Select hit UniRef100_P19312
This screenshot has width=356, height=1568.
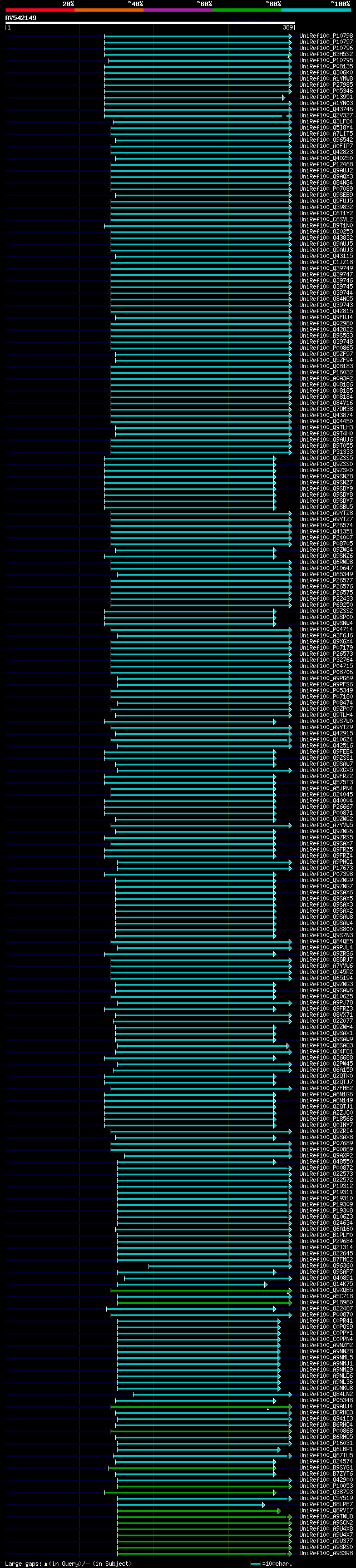[x=325, y=1186]
